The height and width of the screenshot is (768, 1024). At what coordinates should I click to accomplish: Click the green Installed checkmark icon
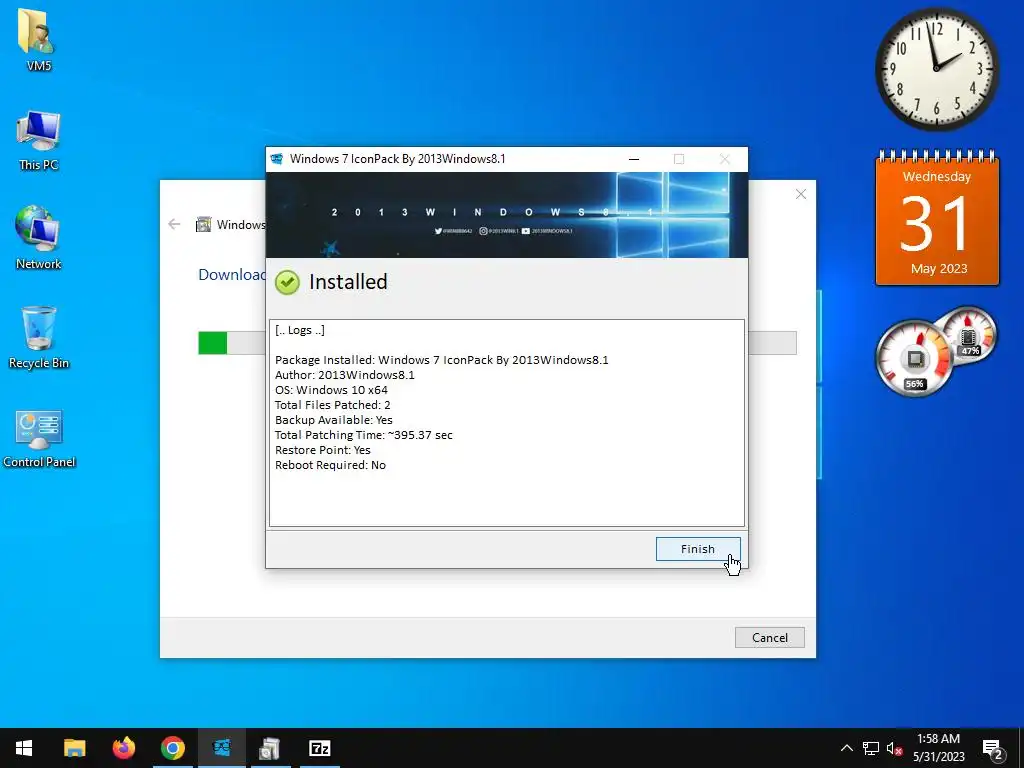pyautogui.click(x=287, y=282)
